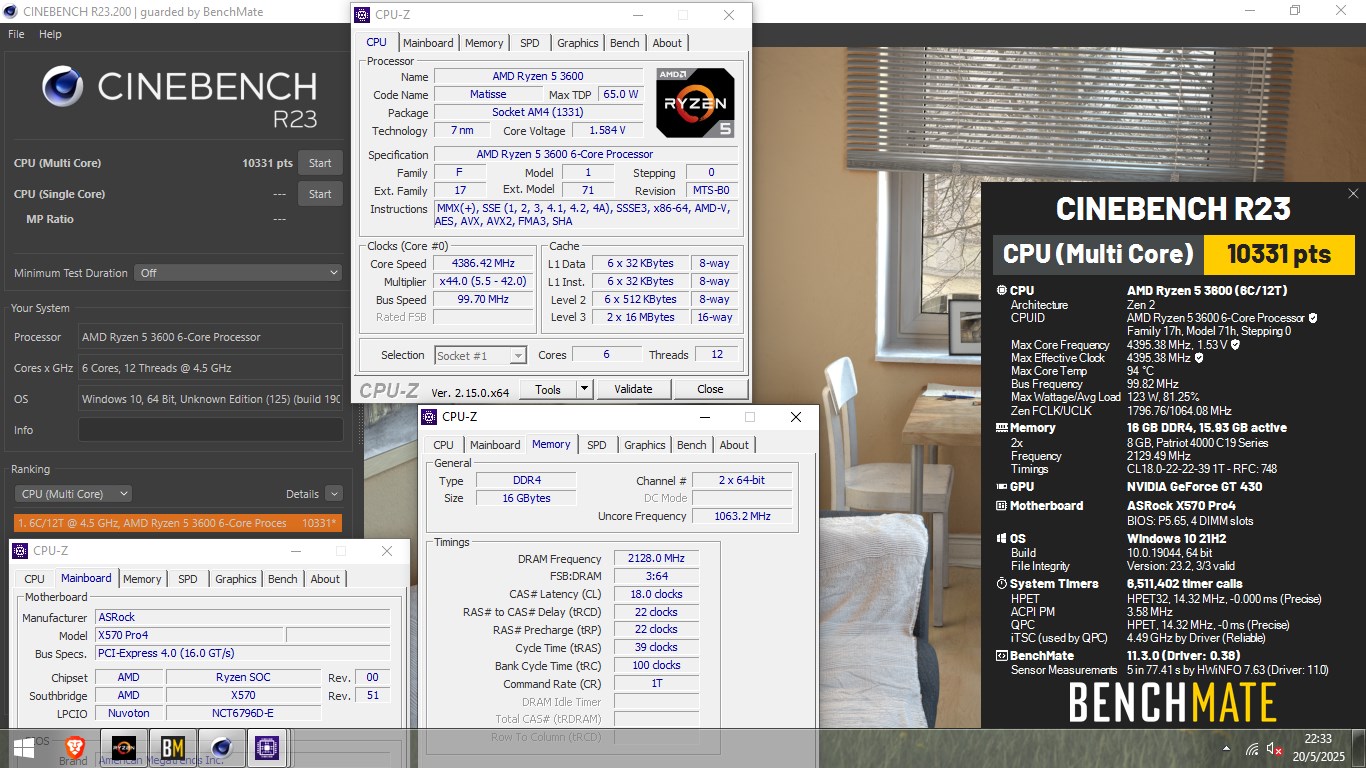
Task: Show hidden system tray icons
Action: click(1227, 748)
